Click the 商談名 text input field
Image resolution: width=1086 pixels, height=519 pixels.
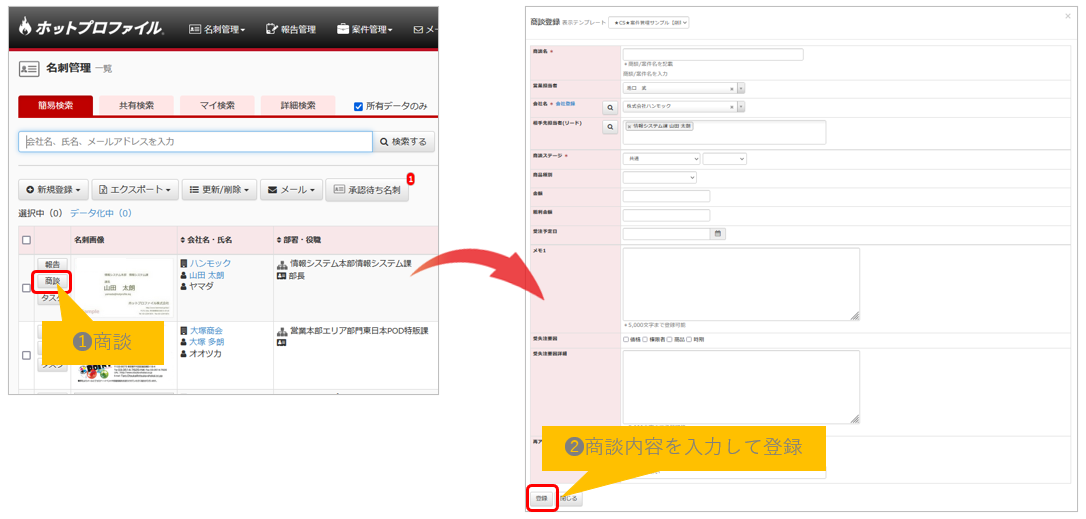click(x=712, y=54)
